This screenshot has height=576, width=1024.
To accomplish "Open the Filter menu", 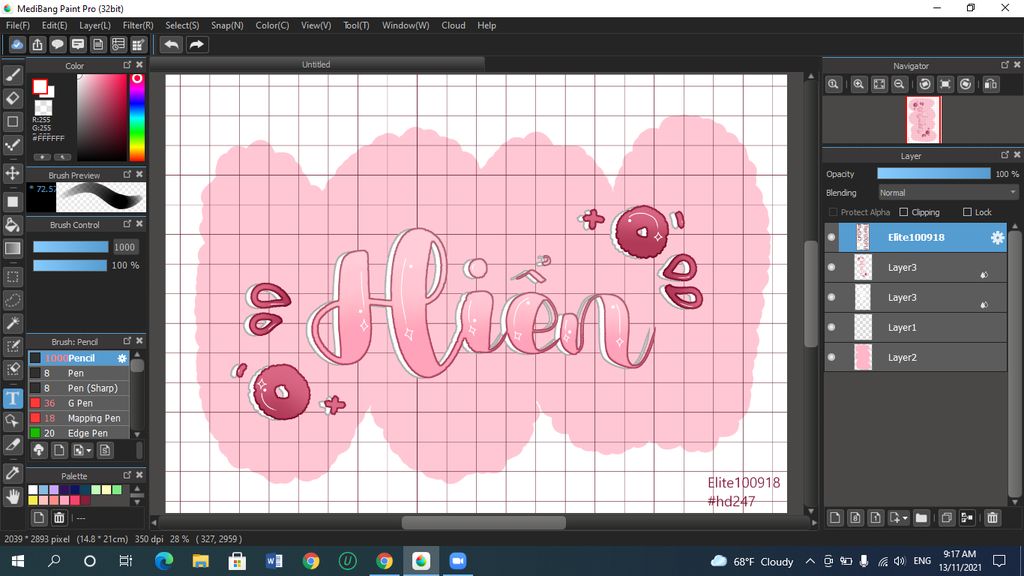I will click(x=138, y=25).
